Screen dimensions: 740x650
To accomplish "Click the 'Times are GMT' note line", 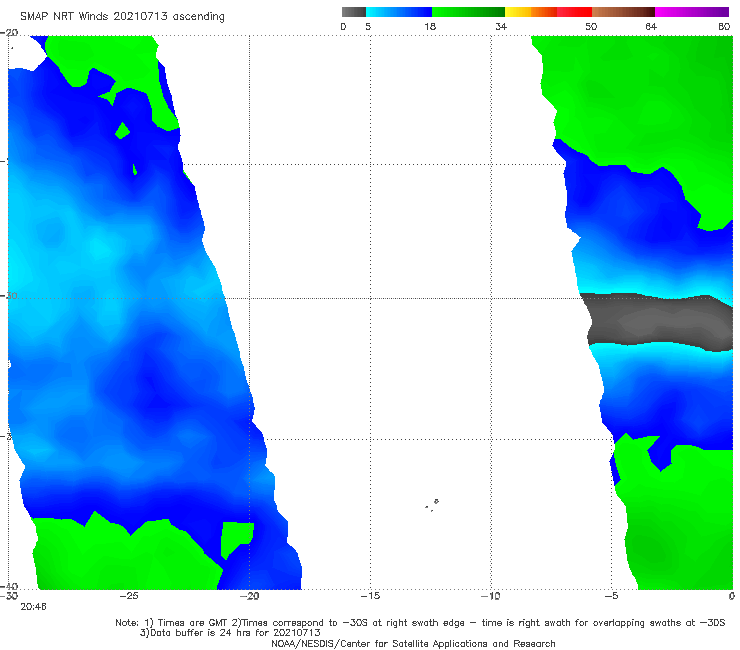I will (420, 623).
